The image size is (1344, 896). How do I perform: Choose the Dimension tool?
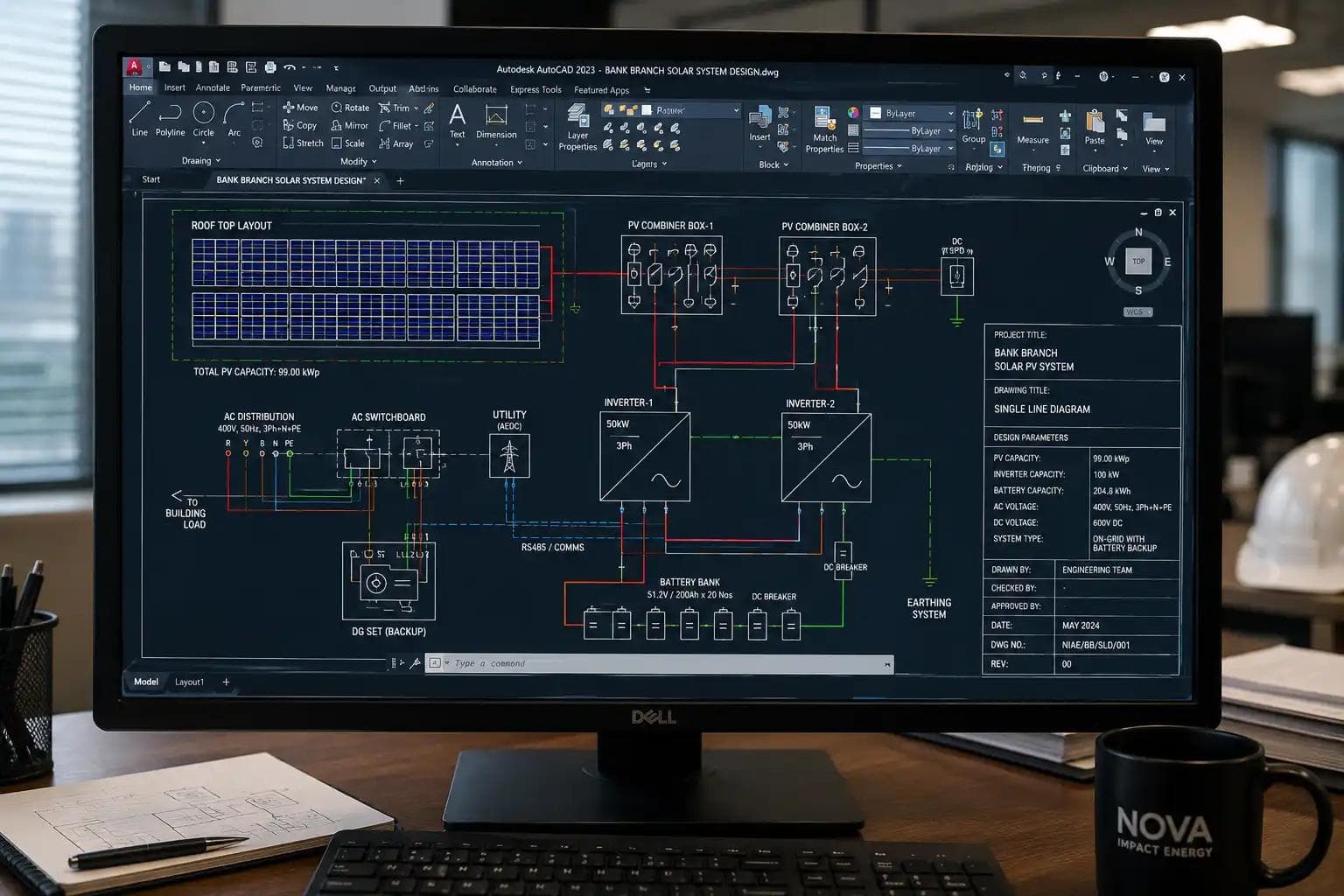click(x=496, y=121)
